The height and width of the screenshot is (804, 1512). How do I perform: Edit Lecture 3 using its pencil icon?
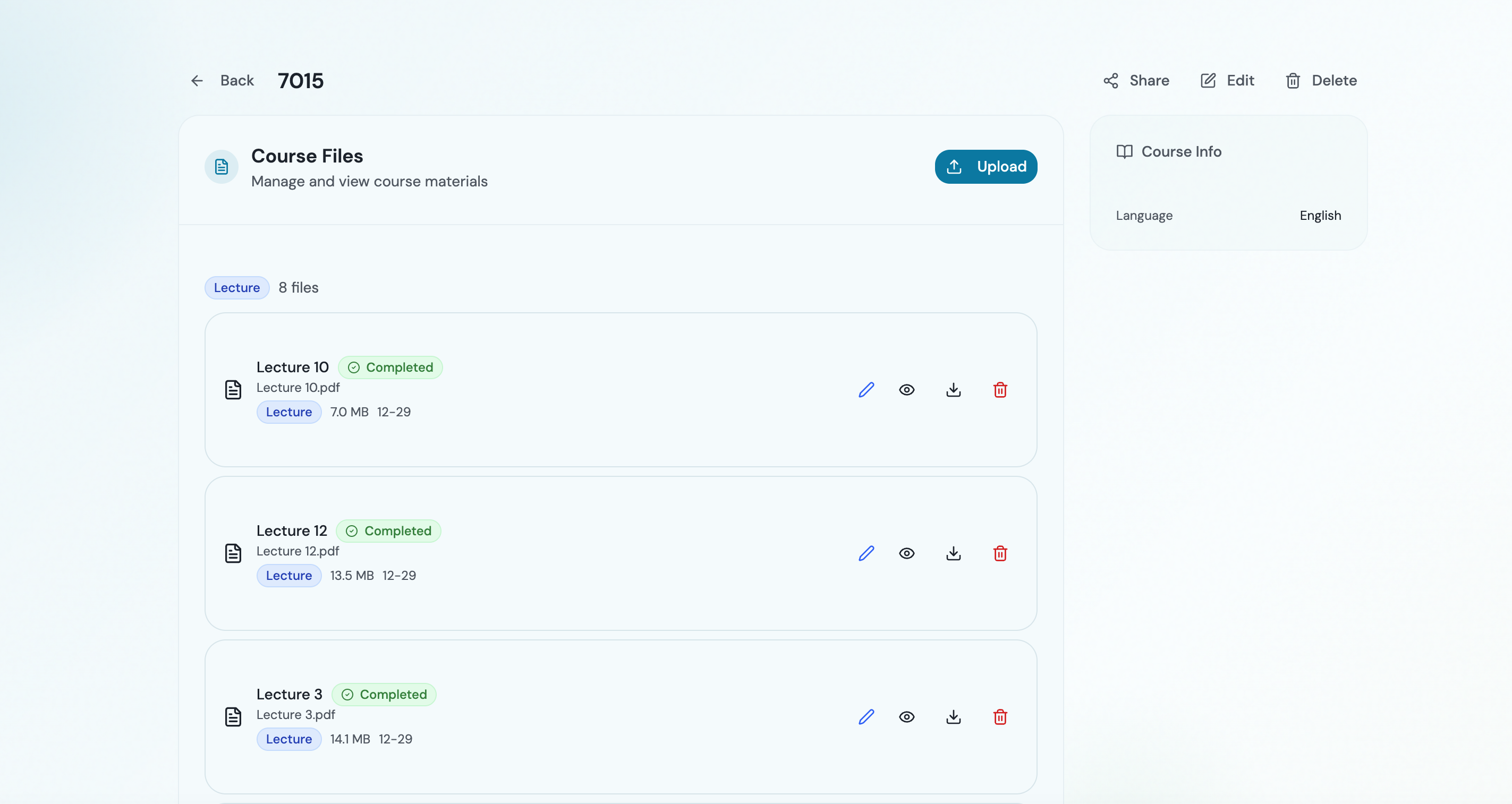(x=867, y=716)
